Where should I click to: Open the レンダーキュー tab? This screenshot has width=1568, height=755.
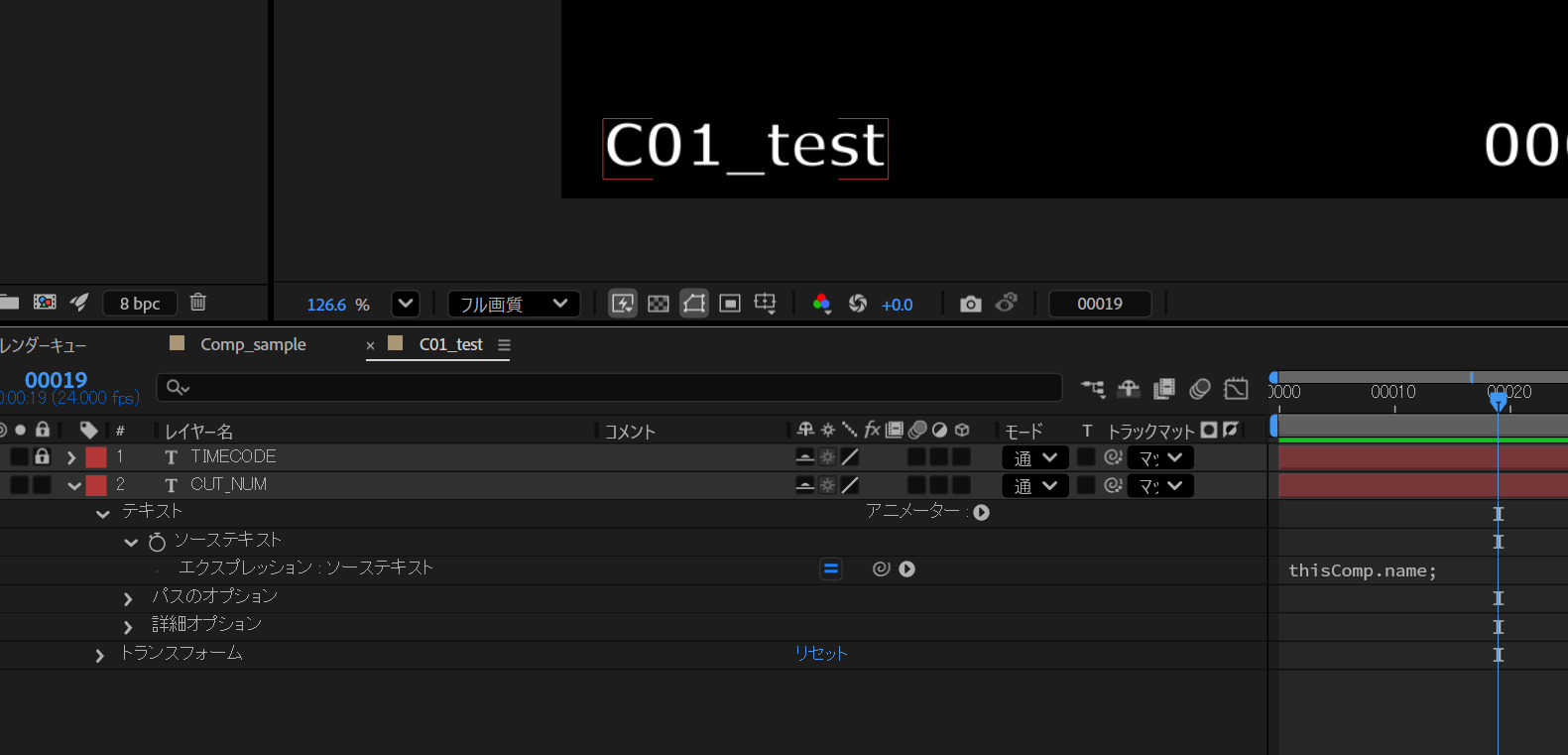(44, 345)
